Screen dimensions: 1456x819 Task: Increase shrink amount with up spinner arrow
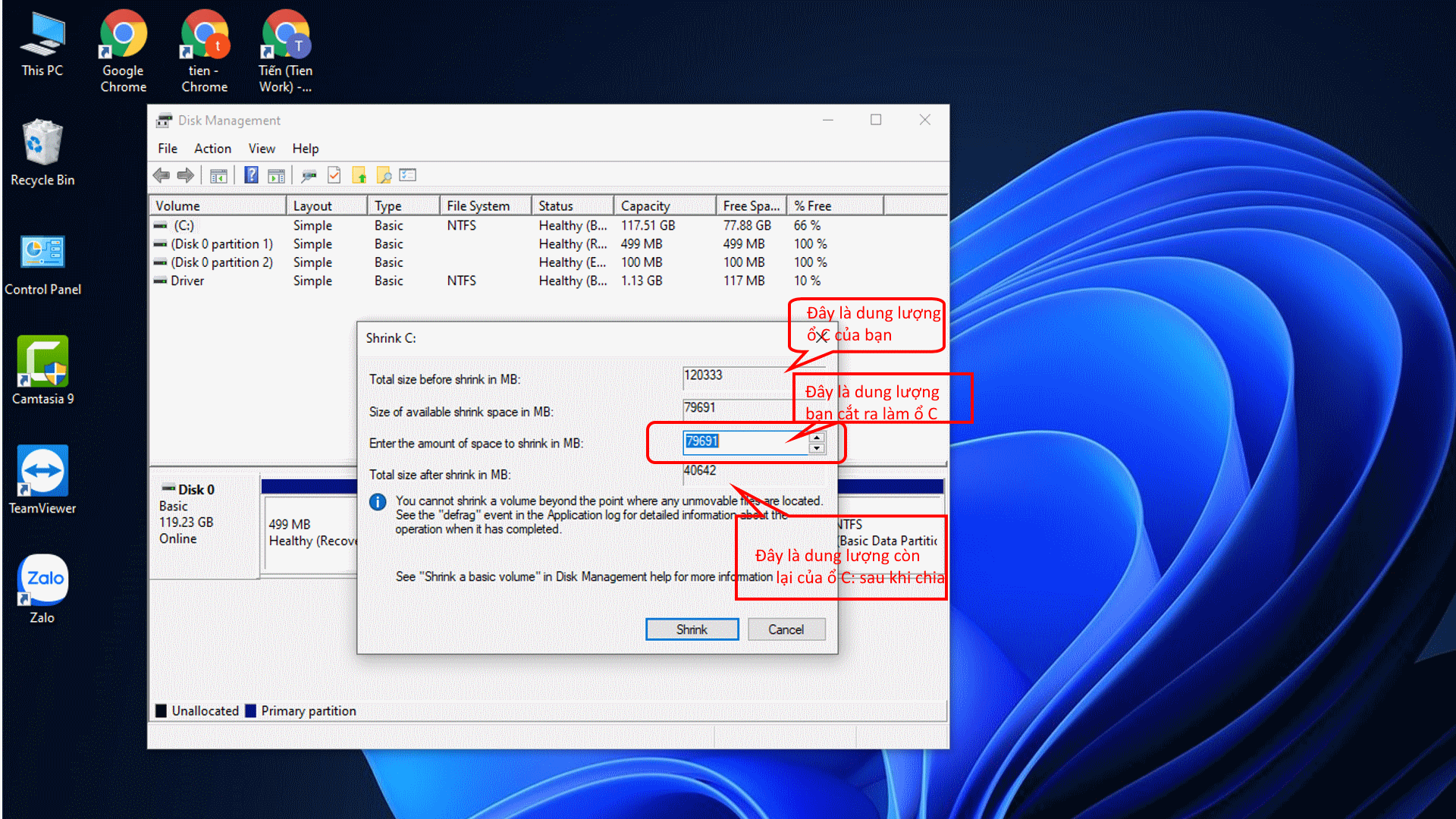(x=817, y=438)
